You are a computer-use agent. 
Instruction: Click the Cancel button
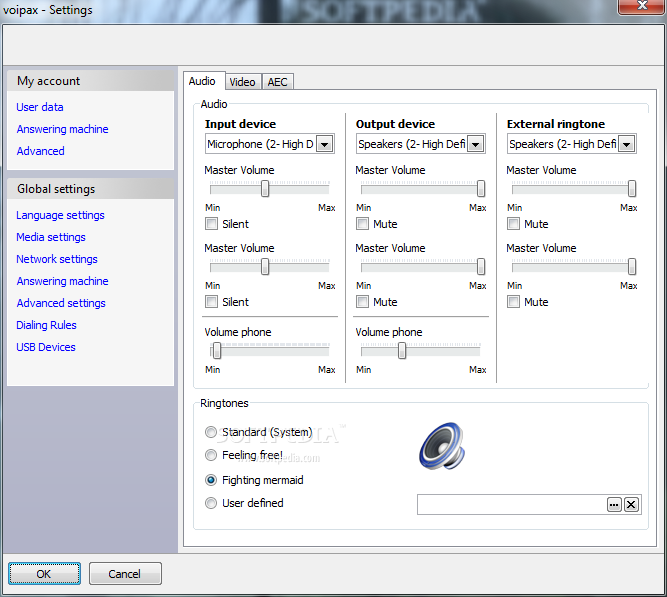(125, 574)
